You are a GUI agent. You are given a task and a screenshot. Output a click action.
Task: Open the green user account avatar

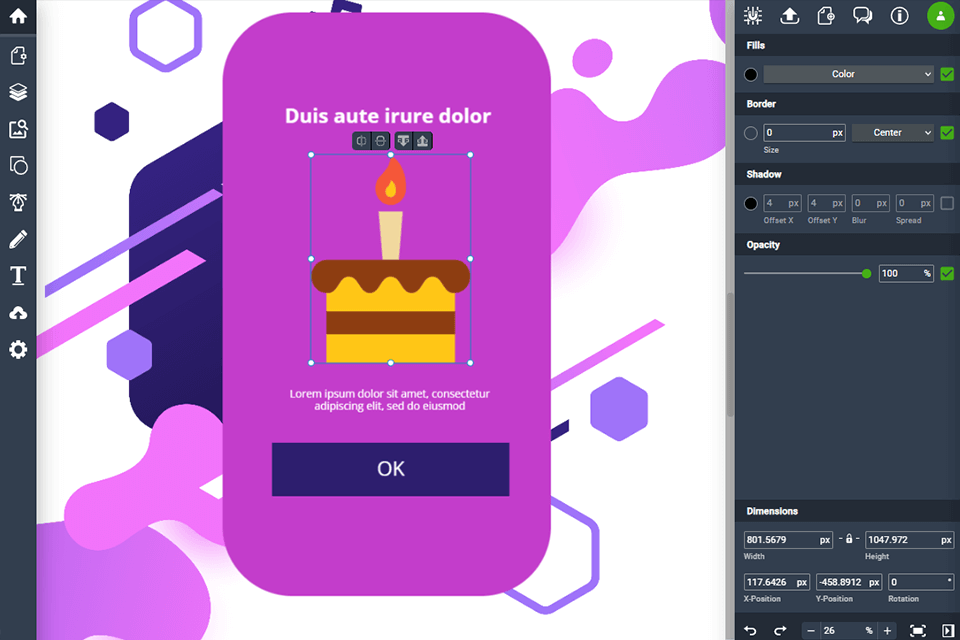pos(940,16)
